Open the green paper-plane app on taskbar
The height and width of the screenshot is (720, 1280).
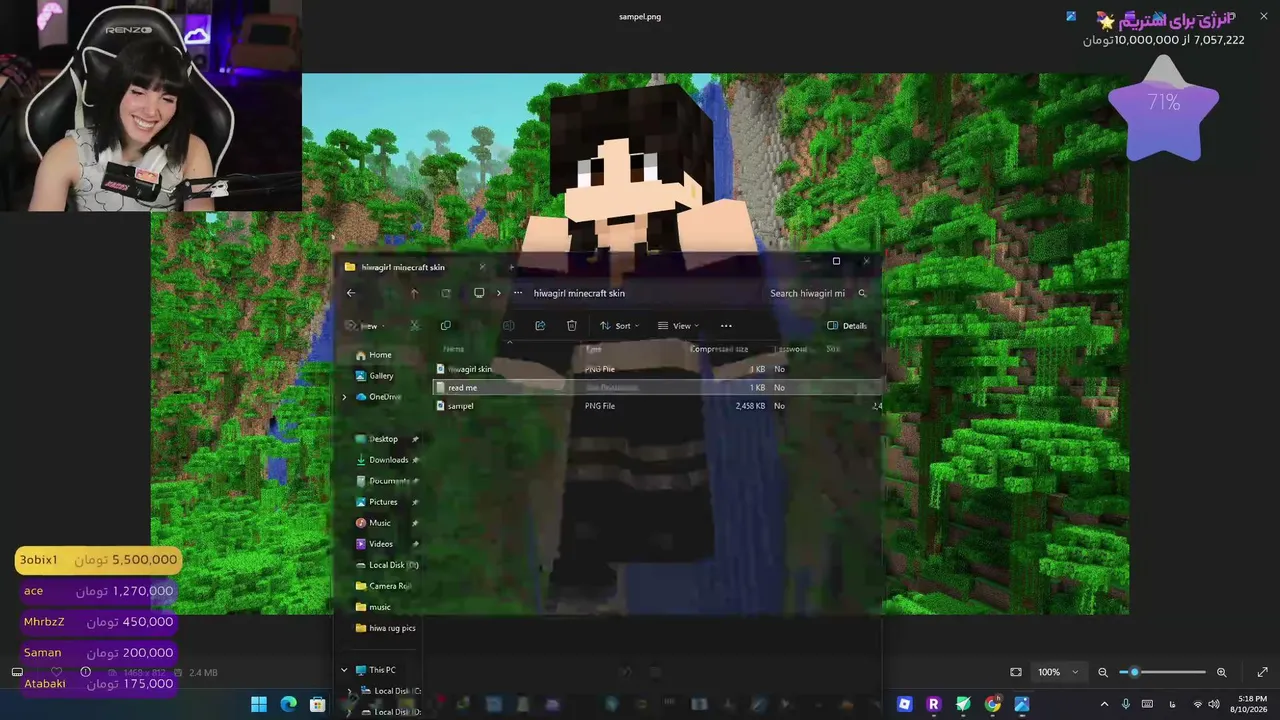click(963, 704)
